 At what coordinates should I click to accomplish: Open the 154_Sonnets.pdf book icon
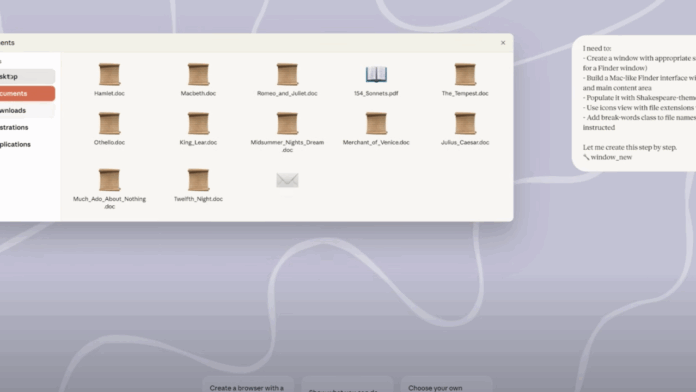click(x=376, y=74)
